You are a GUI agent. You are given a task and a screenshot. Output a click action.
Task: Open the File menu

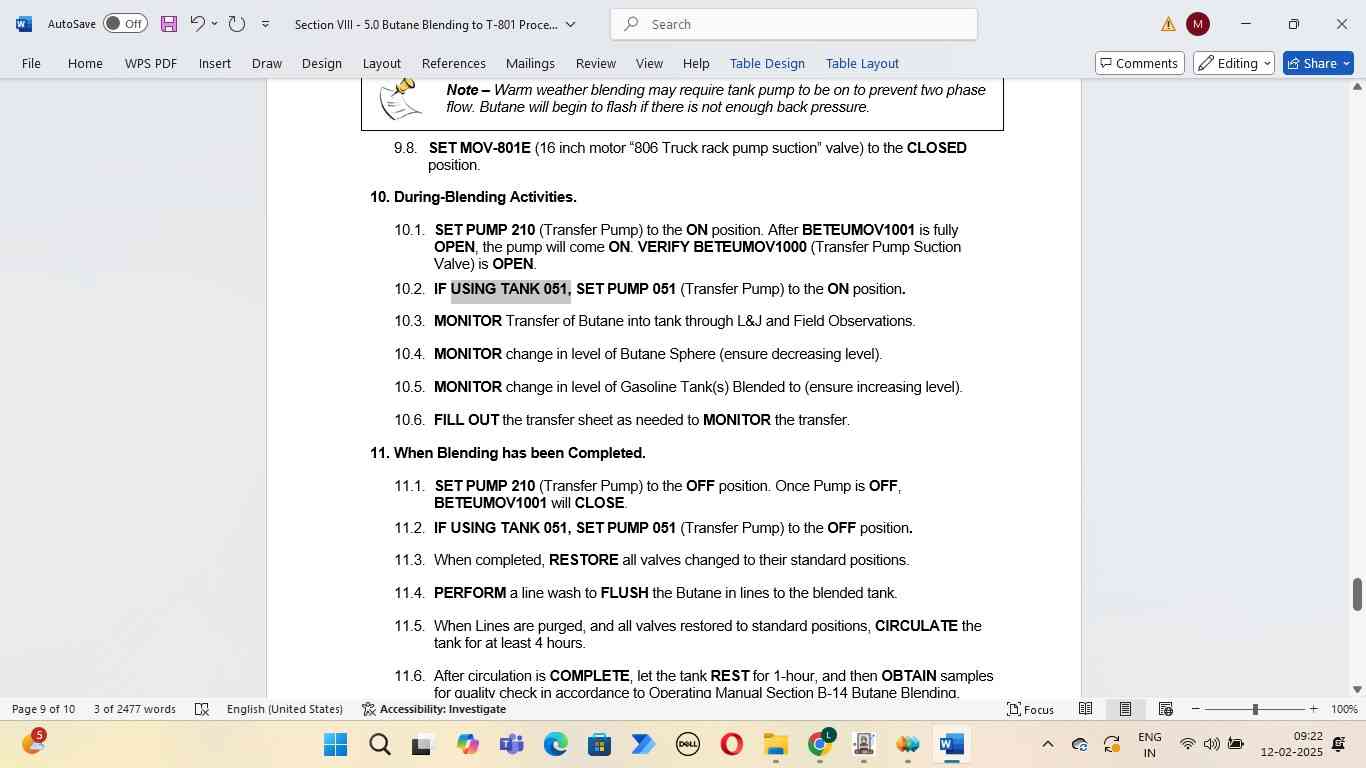31,63
